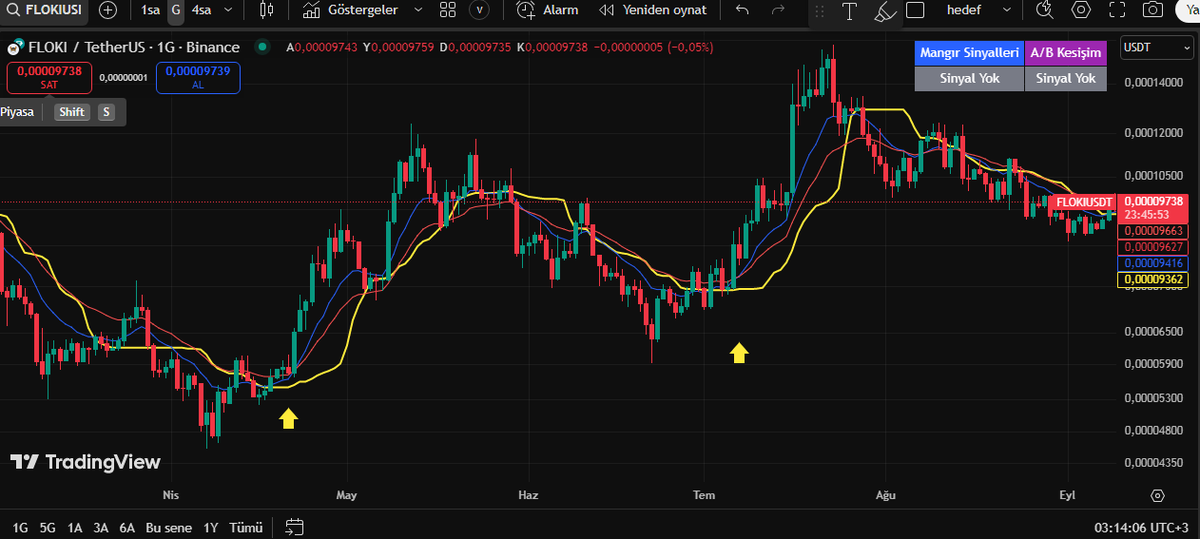
Task: Set range to 5G
Action: coord(48,527)
